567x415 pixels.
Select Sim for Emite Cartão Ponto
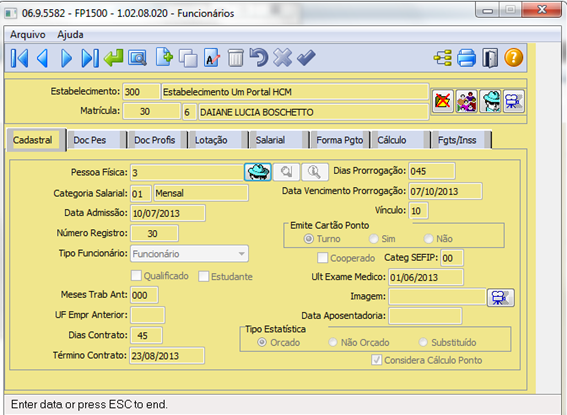point(373,239)
